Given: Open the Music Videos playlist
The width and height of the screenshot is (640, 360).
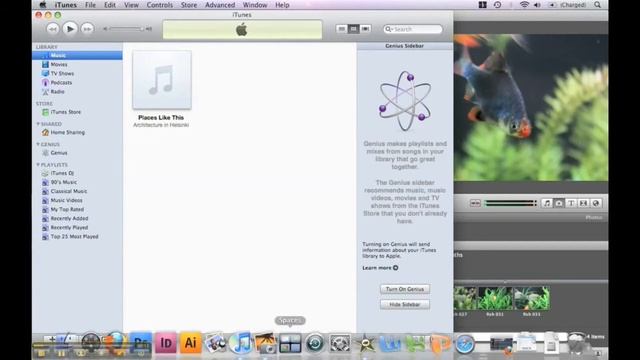Looking at the screenshot, I should click(x=67, y=200).
